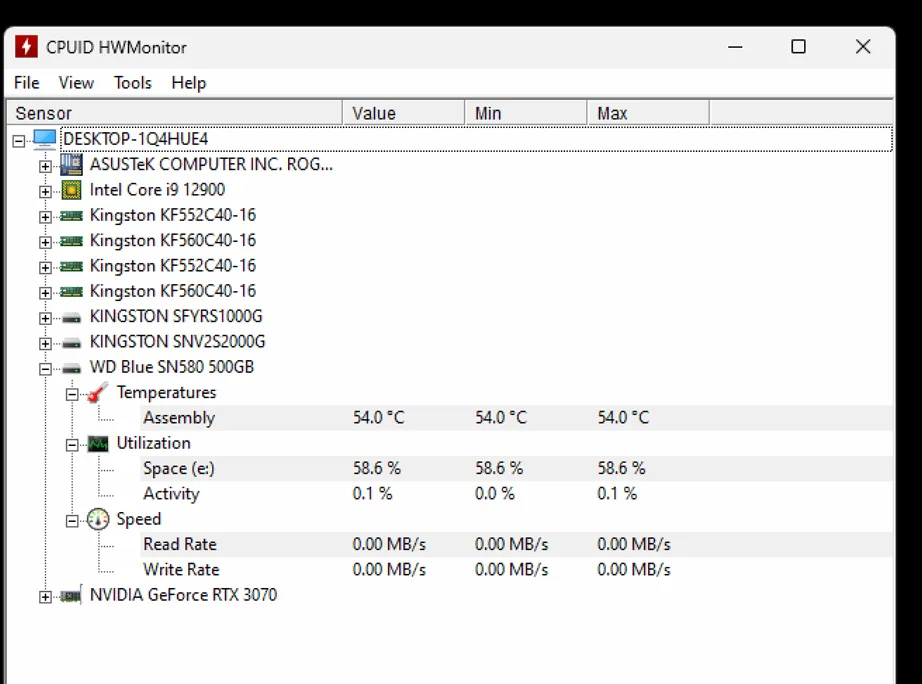Expand the Intel Core i9 12900 node
Image resolution: width=922 pixels, height=684 pixels.
45,191
